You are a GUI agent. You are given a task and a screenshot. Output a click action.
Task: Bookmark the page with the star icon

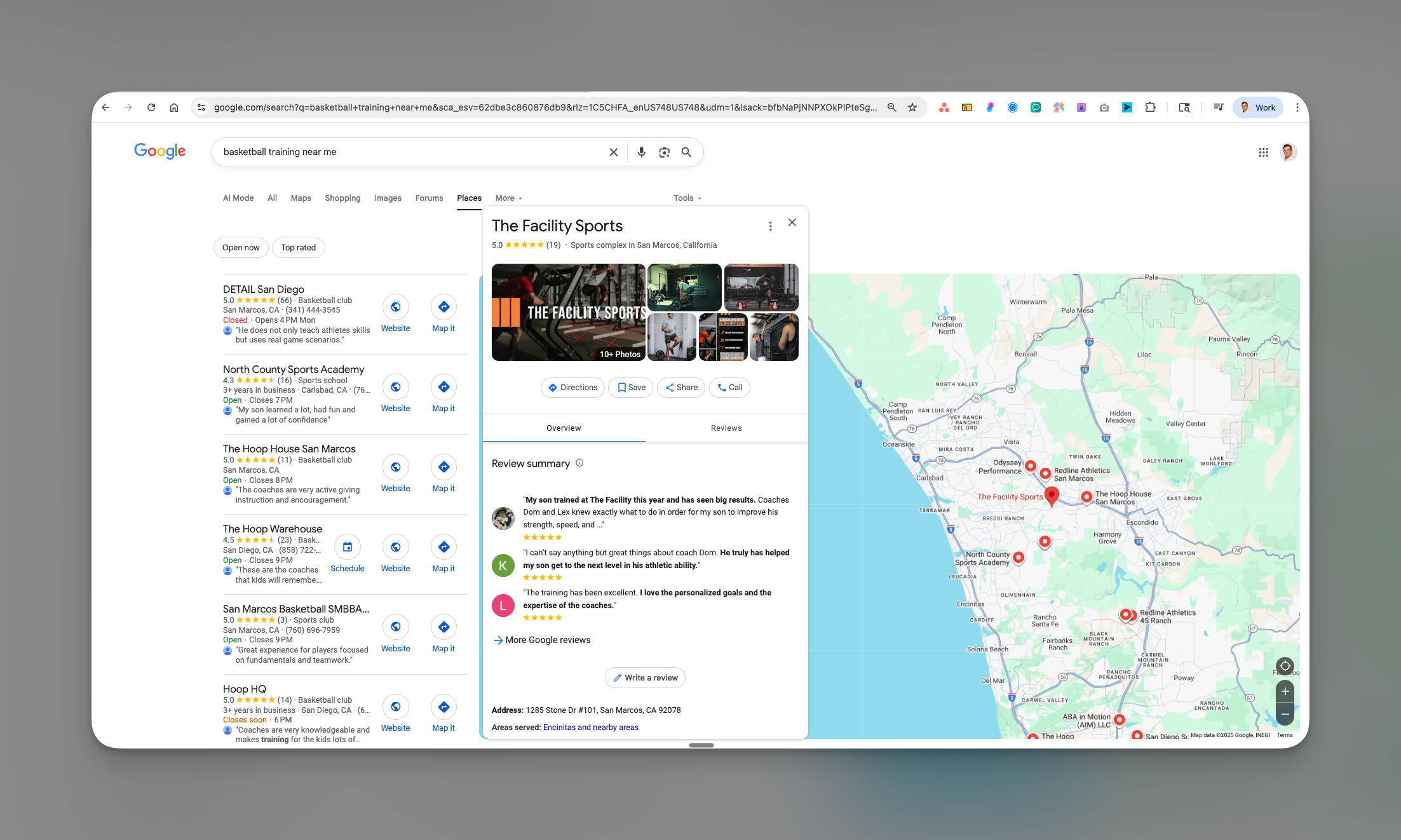913,107
